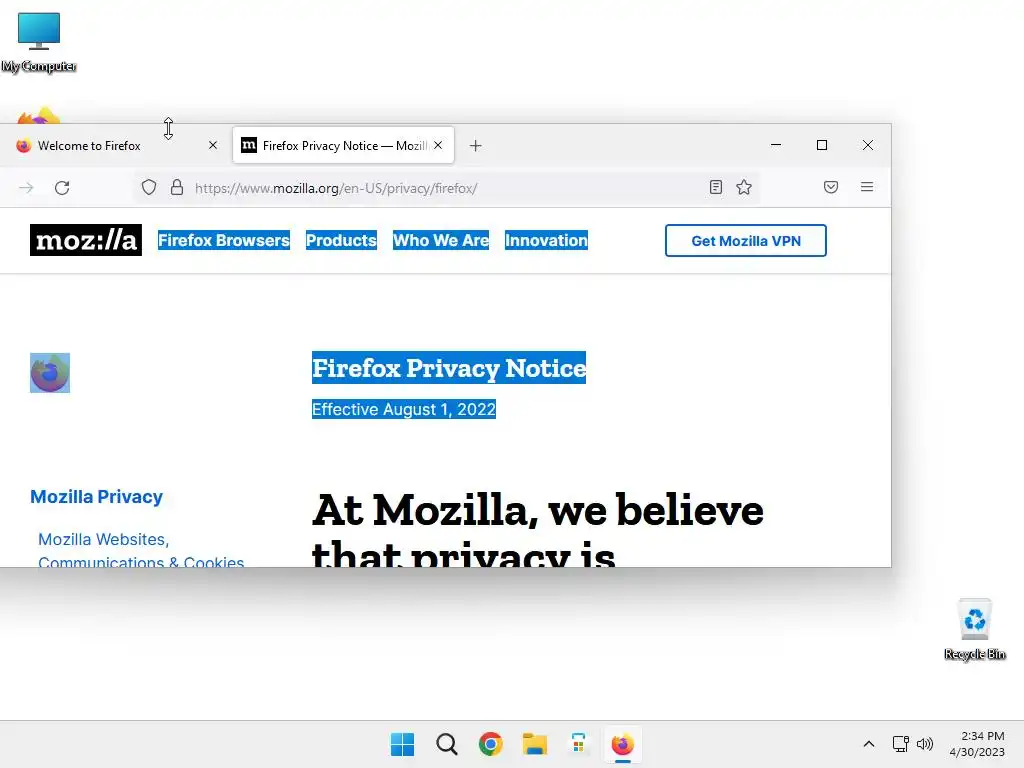
Task: Maximize the Firefox window
Action: click(x=822, y=145)
